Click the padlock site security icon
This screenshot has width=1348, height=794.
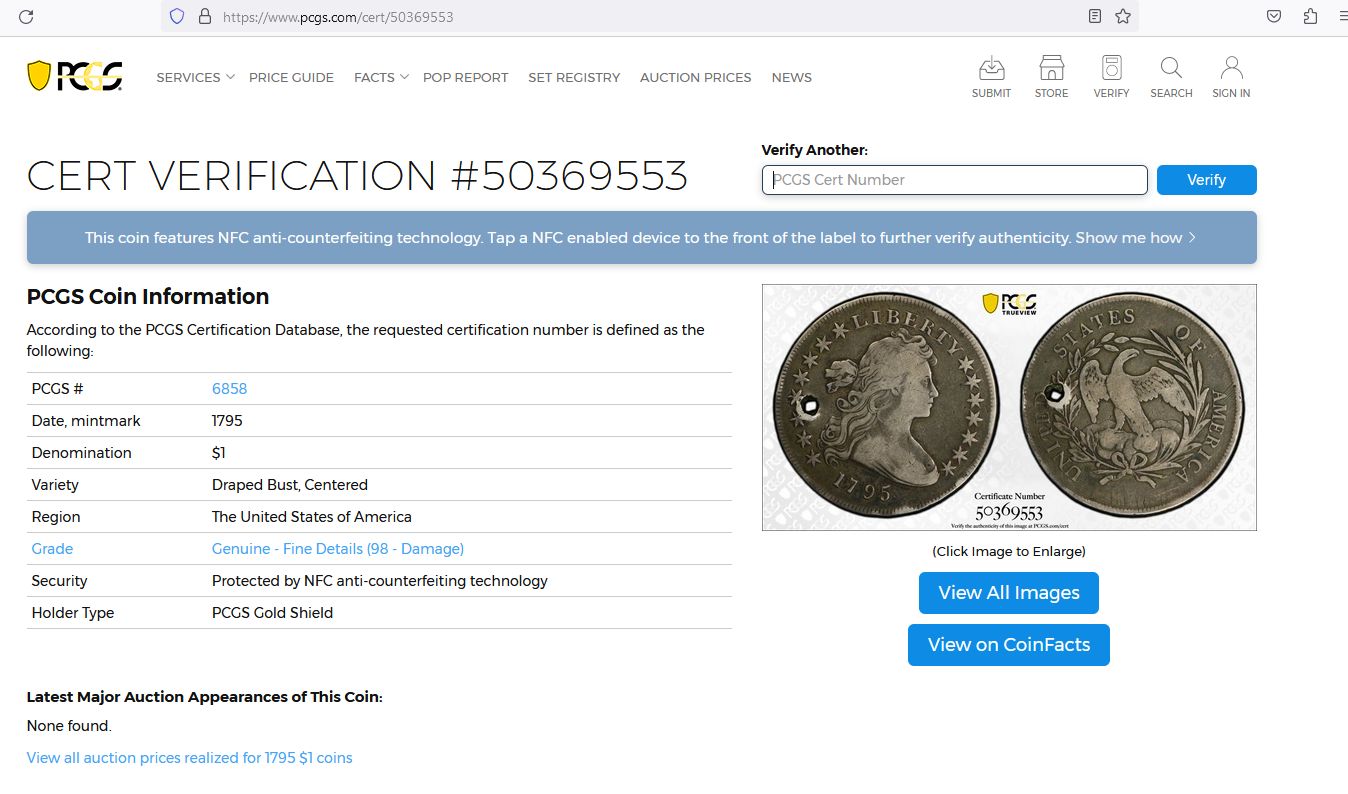pos(204,16)
